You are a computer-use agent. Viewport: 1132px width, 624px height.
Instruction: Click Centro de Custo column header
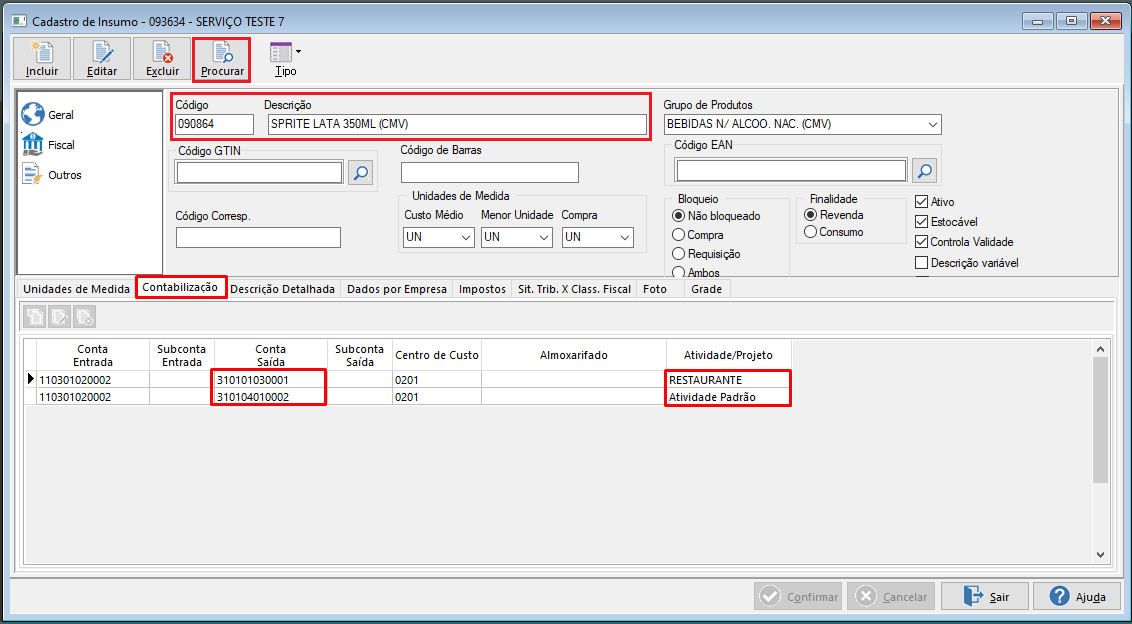point(437,355)
